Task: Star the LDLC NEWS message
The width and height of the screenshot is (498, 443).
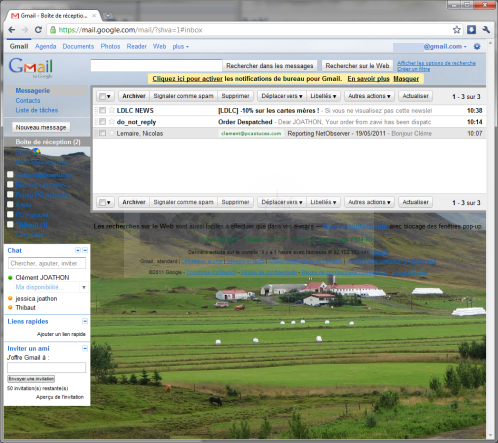Action: pos(112,110)
